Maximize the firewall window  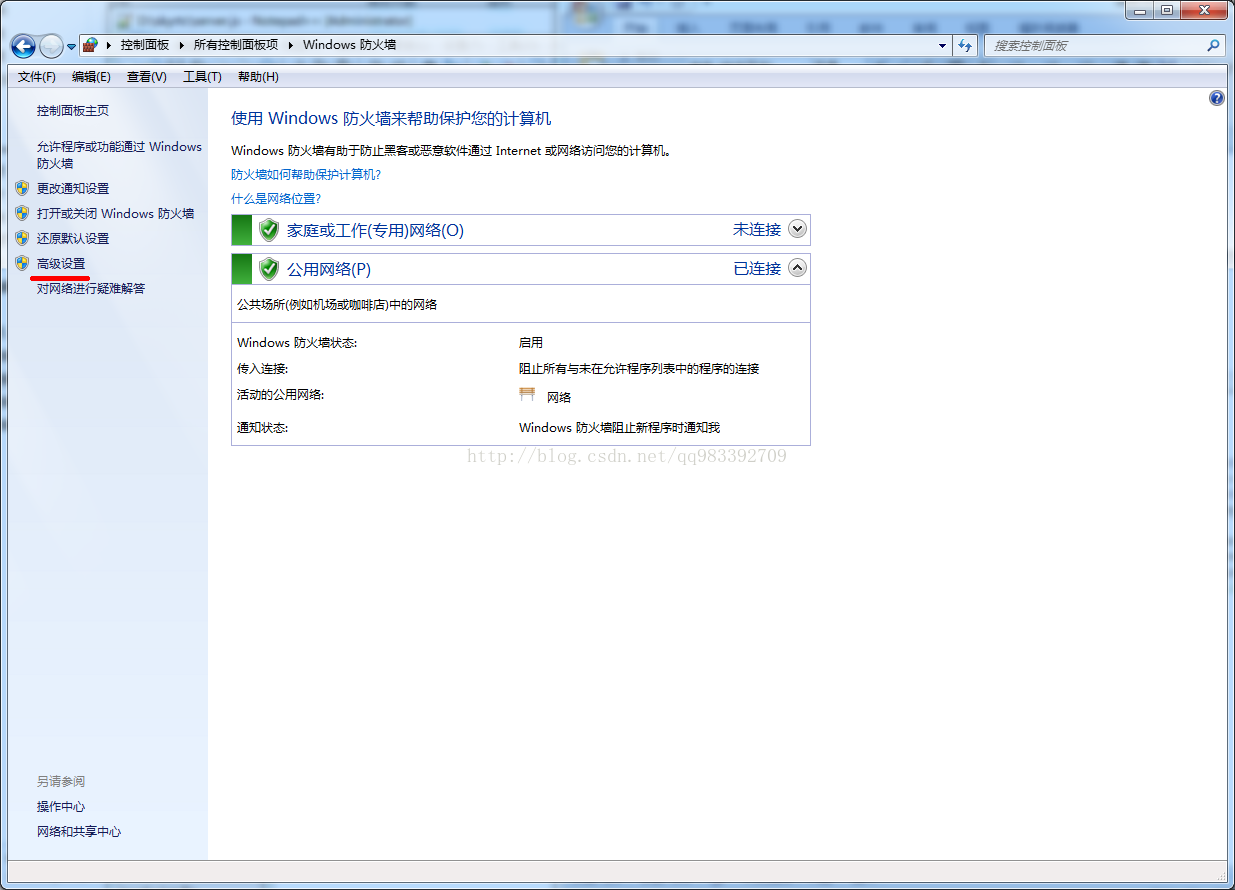click(1166, 10)
